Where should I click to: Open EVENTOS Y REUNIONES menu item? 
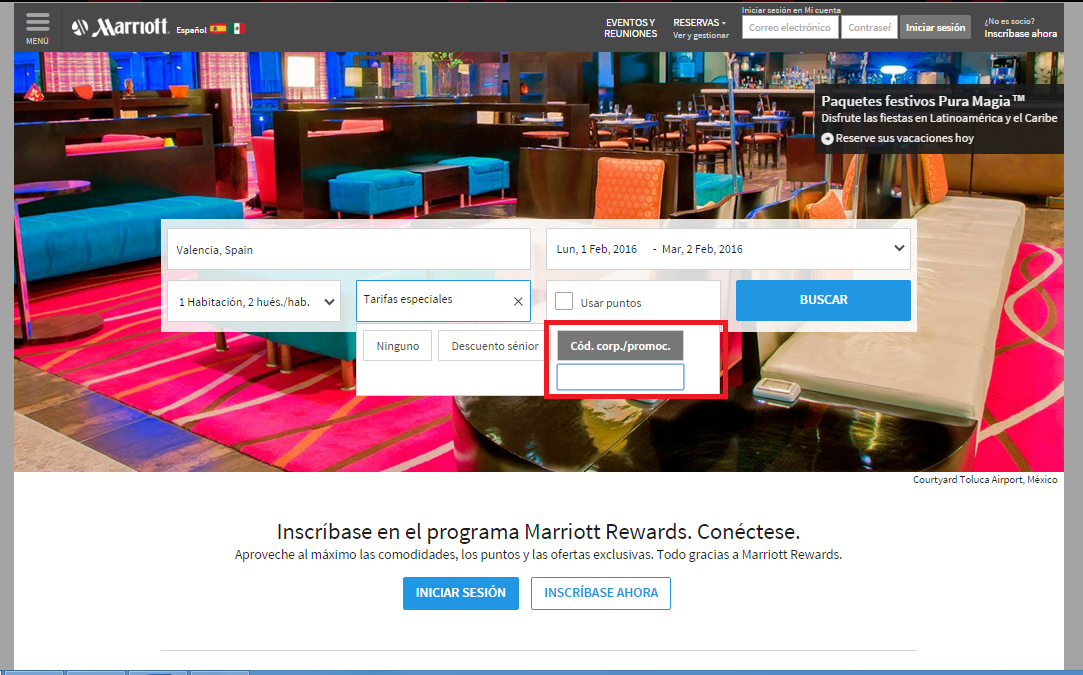click(x=631, y=28)
